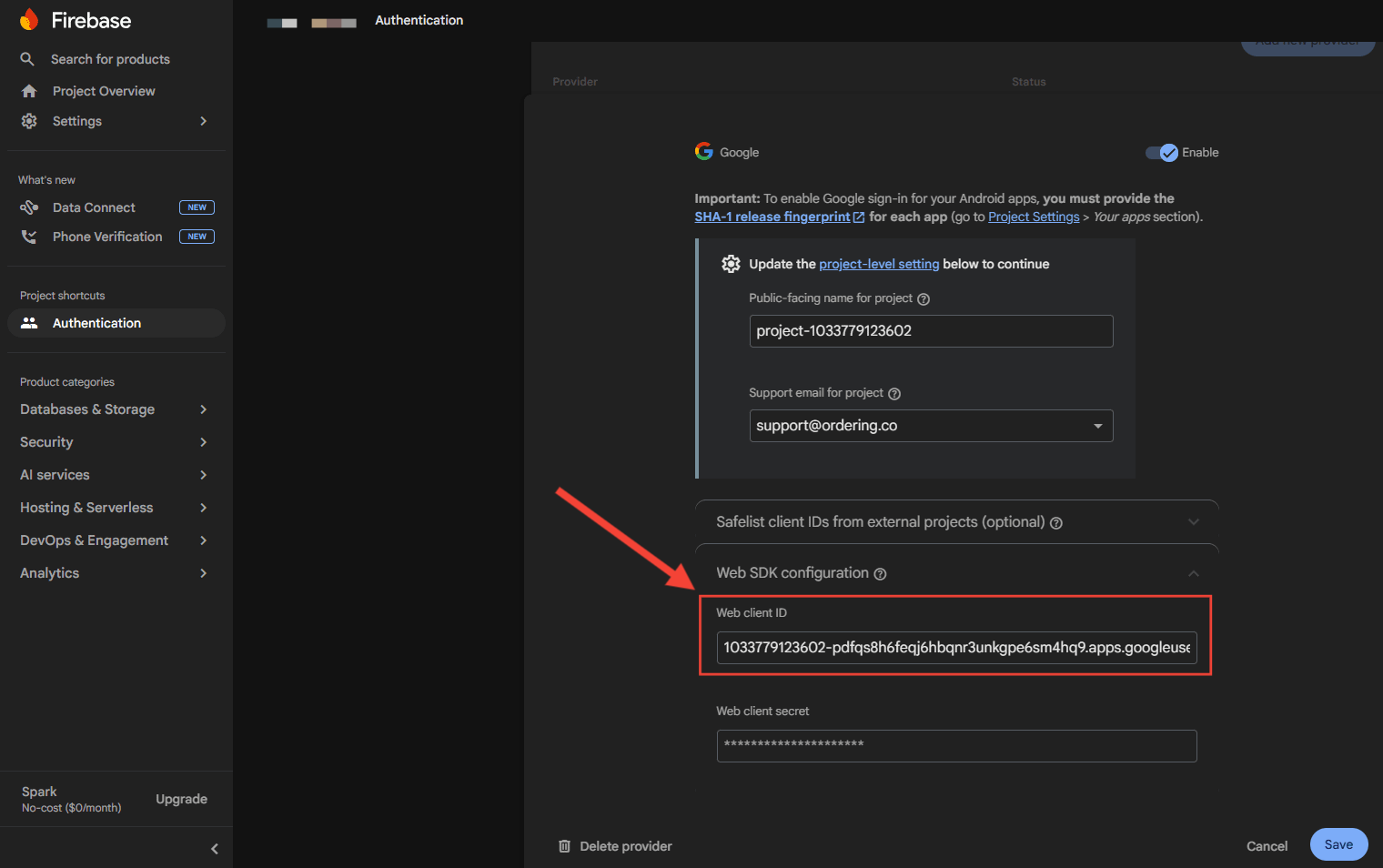
Task: Select Authentication in project shortcuts
Action: pyautogui.click(x=116, y=323)
